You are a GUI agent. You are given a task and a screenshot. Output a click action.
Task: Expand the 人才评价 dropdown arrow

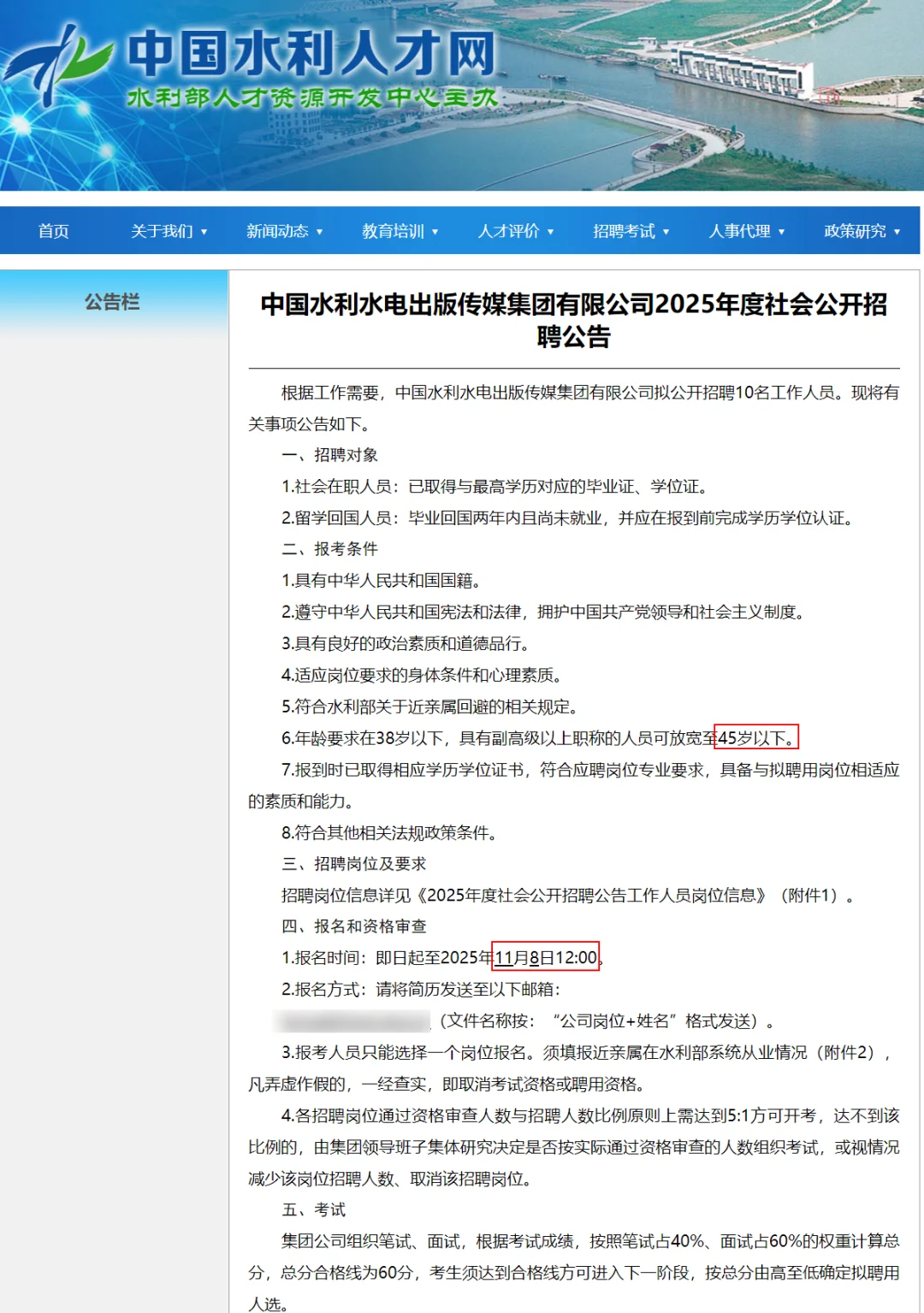[550, 232]
